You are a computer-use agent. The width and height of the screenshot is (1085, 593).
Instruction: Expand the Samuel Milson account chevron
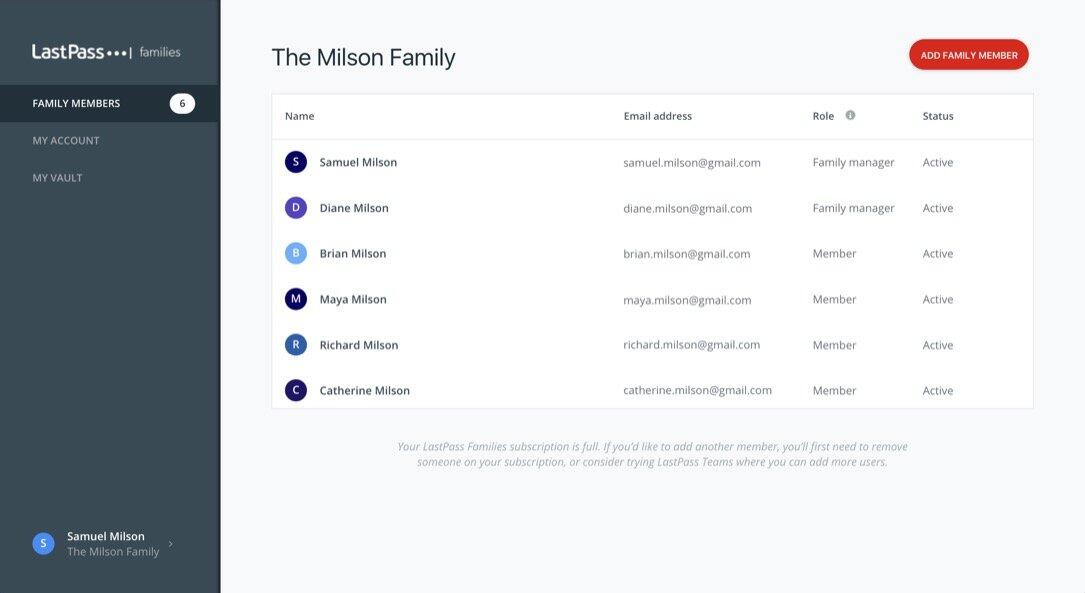coord(170,544)
